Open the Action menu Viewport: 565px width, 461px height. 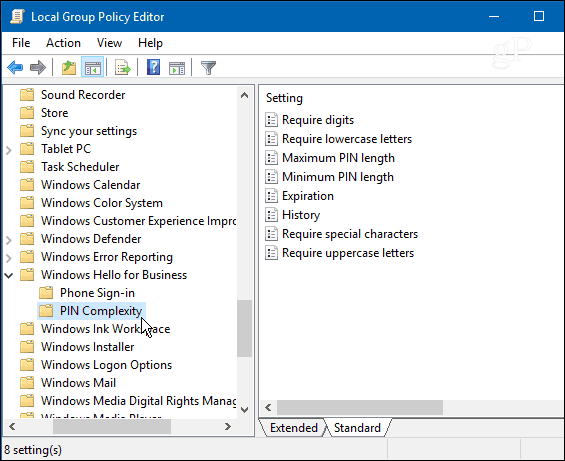(x=63, y=43)
